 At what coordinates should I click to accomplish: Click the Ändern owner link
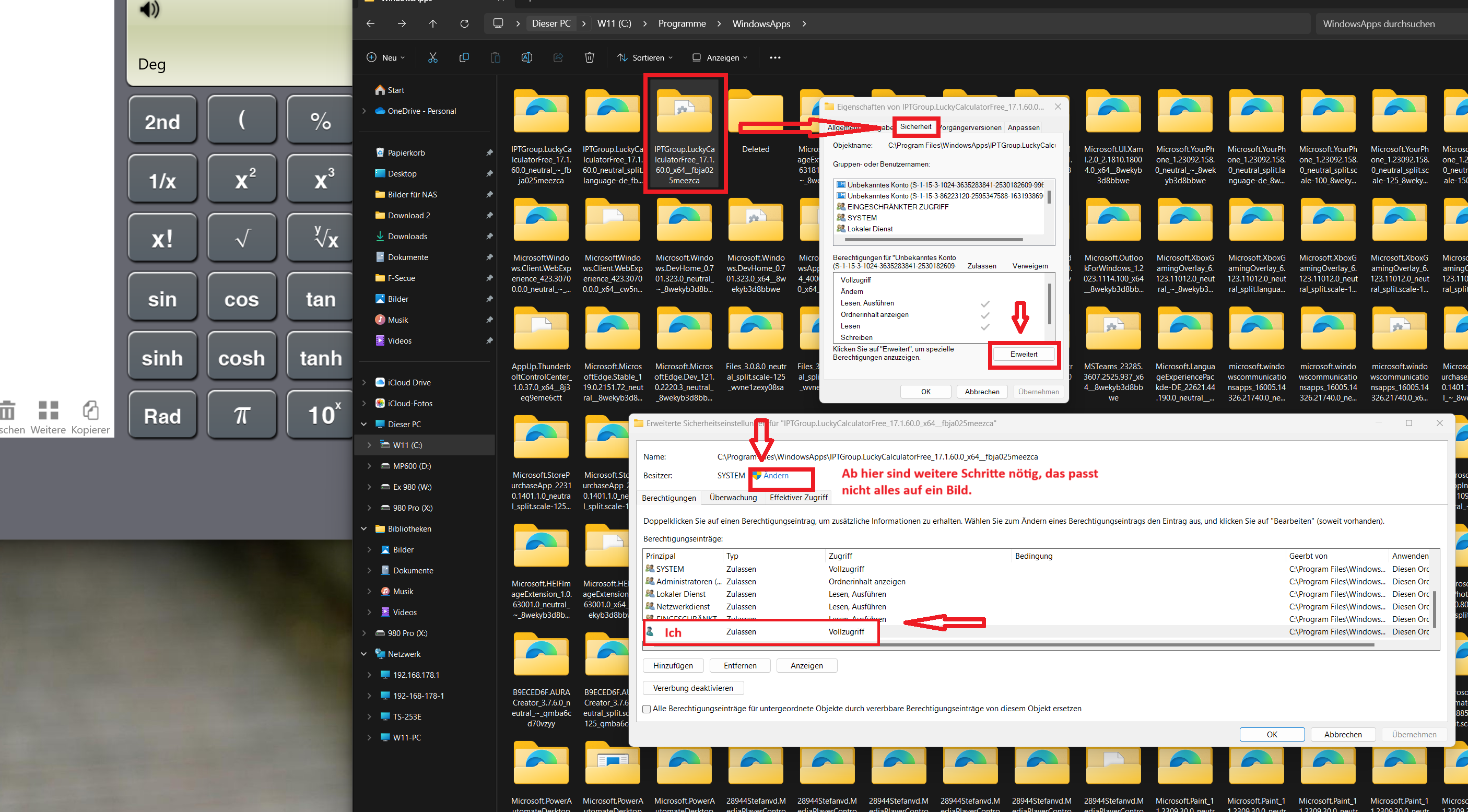coord(776,476)
